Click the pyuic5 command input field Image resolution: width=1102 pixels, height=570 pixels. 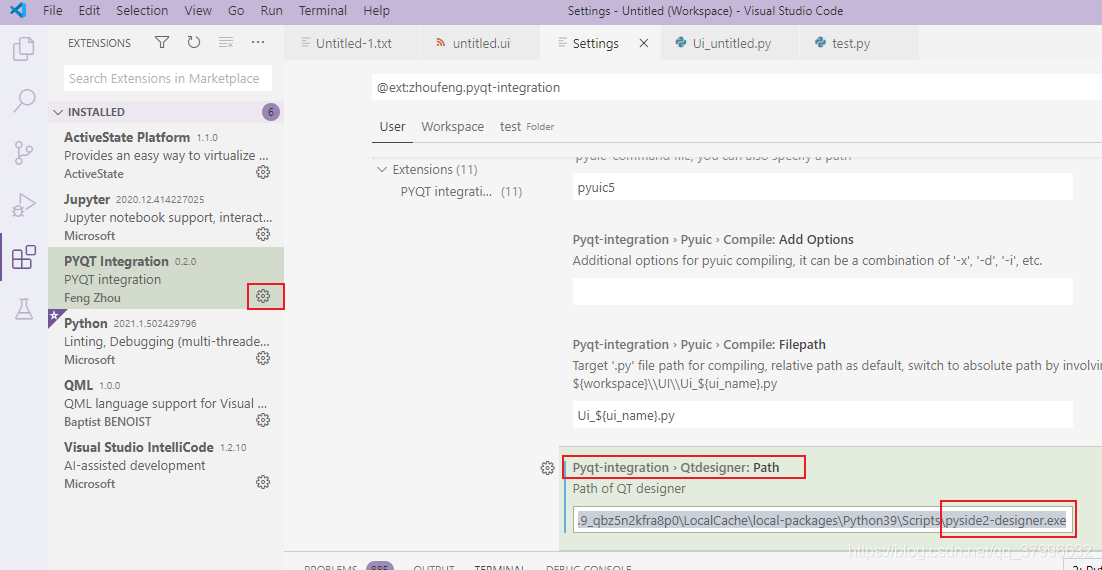point(822,187)
